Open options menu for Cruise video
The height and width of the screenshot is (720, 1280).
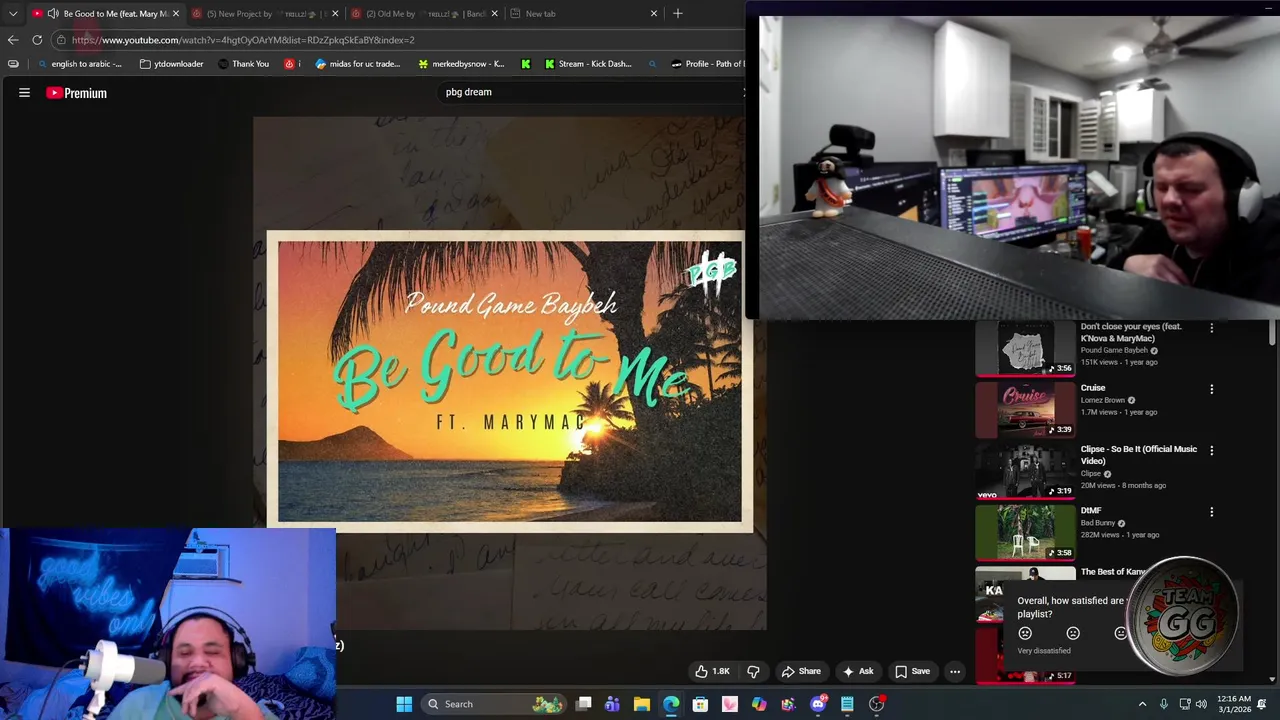(1212, 389)
